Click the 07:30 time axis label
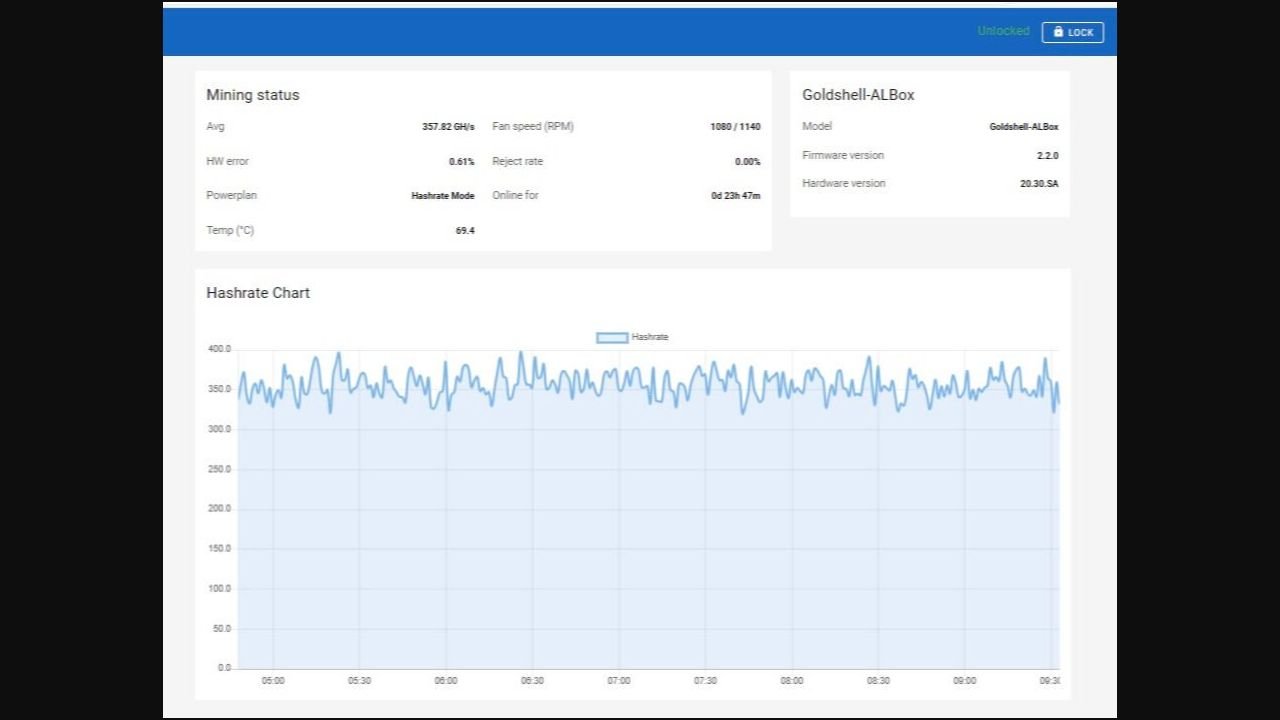Viewport: 1280px width, 720px height. 705,681
